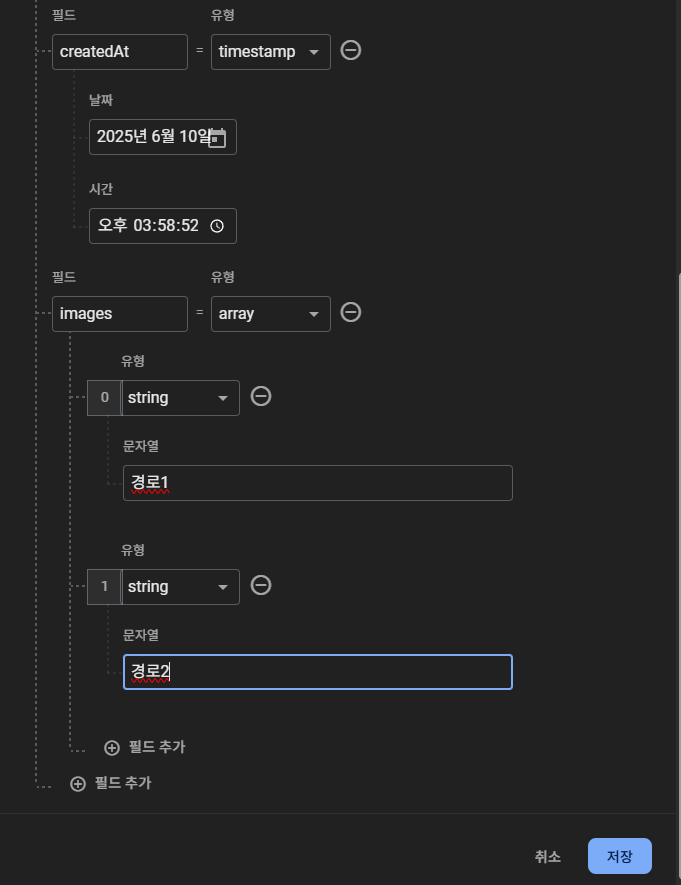Delete array element 0 using minus icon
This screenshot has height=885, width=681.
(261, 397)
